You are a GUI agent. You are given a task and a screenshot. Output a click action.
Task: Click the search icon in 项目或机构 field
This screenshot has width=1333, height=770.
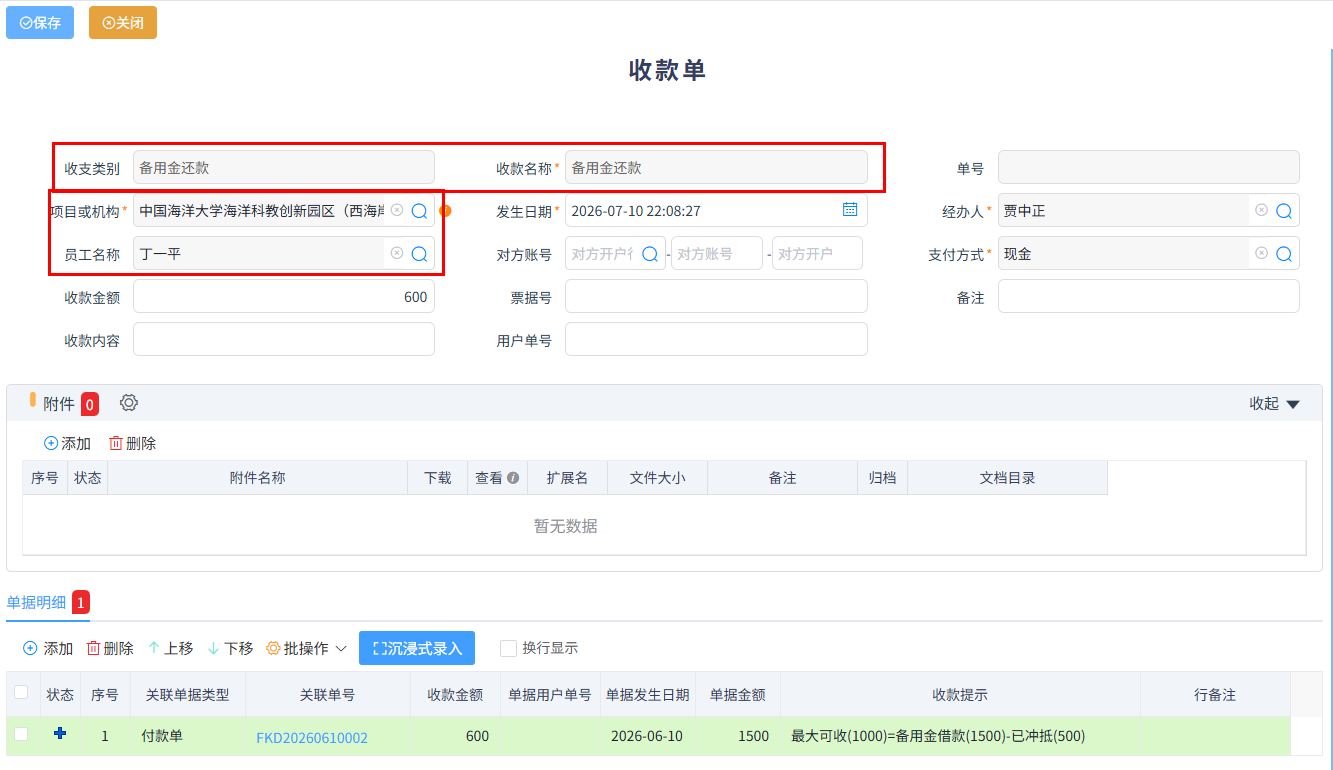coord(420,211)
